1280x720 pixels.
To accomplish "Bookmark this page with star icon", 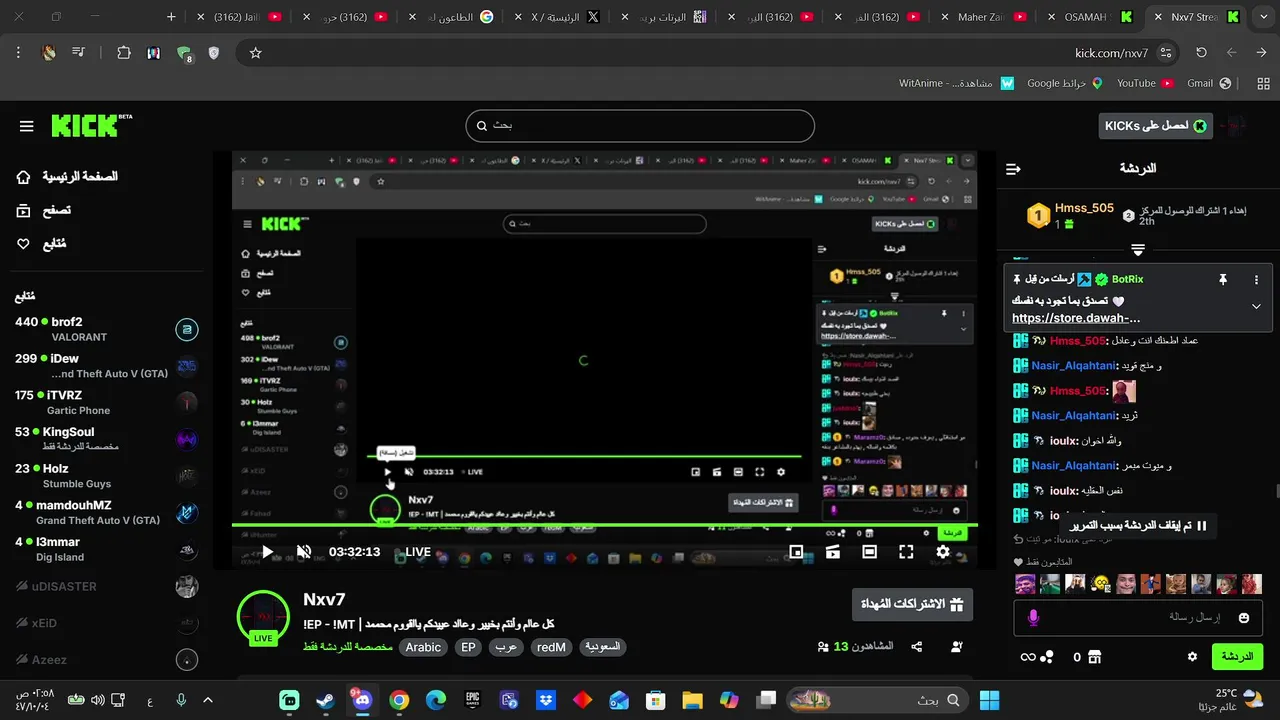I will (255, 53).
